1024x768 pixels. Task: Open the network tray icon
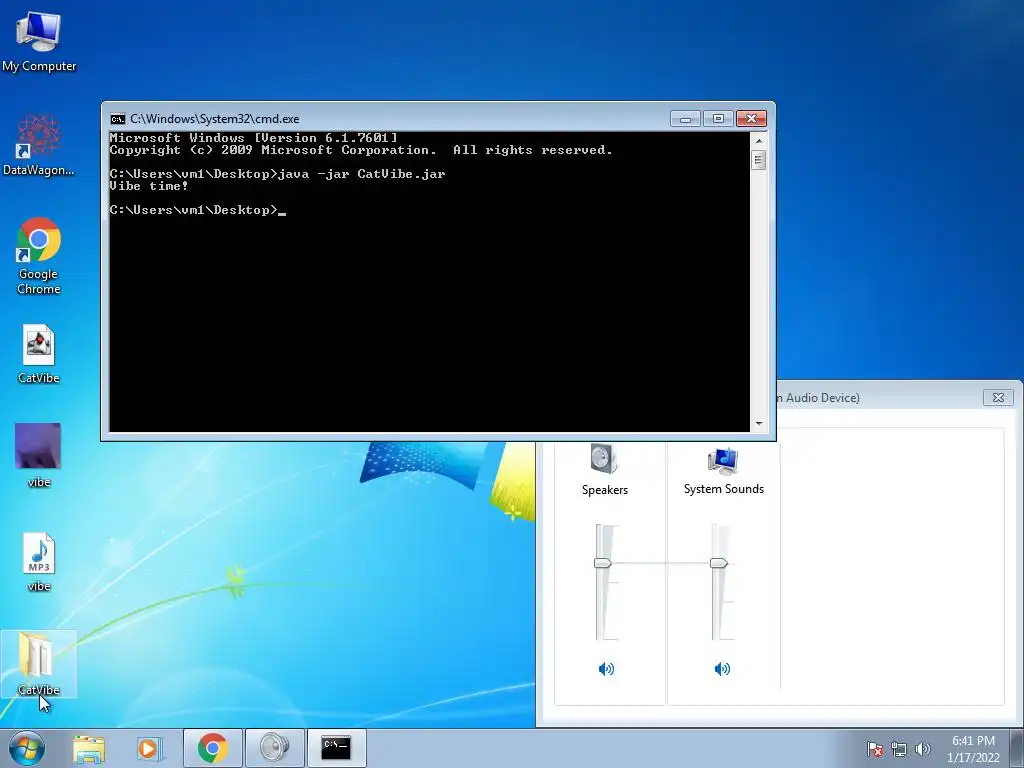[899, 749]
